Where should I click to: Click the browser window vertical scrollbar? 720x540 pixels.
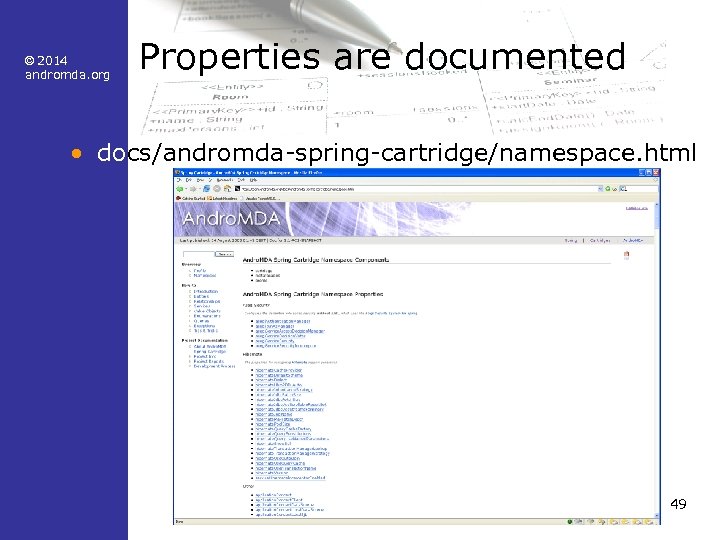coord(657,360)
